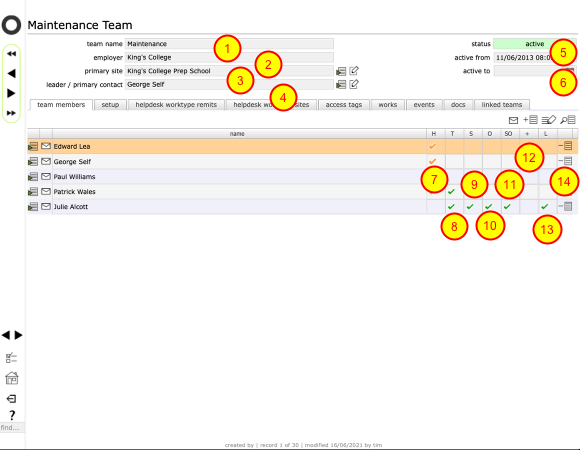
Task: Open Paul Williams' record with the go-to icon
Action: pos(33,177)
